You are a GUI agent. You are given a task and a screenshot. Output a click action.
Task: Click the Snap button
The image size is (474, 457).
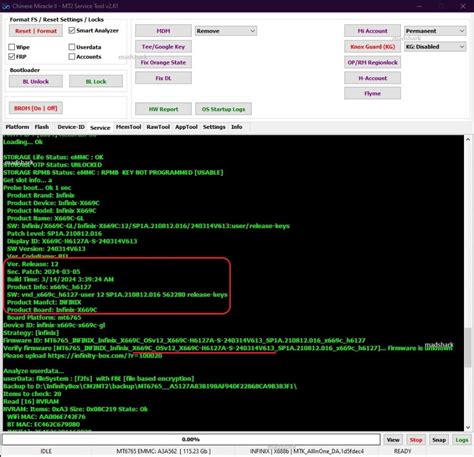tap(439, 440)
